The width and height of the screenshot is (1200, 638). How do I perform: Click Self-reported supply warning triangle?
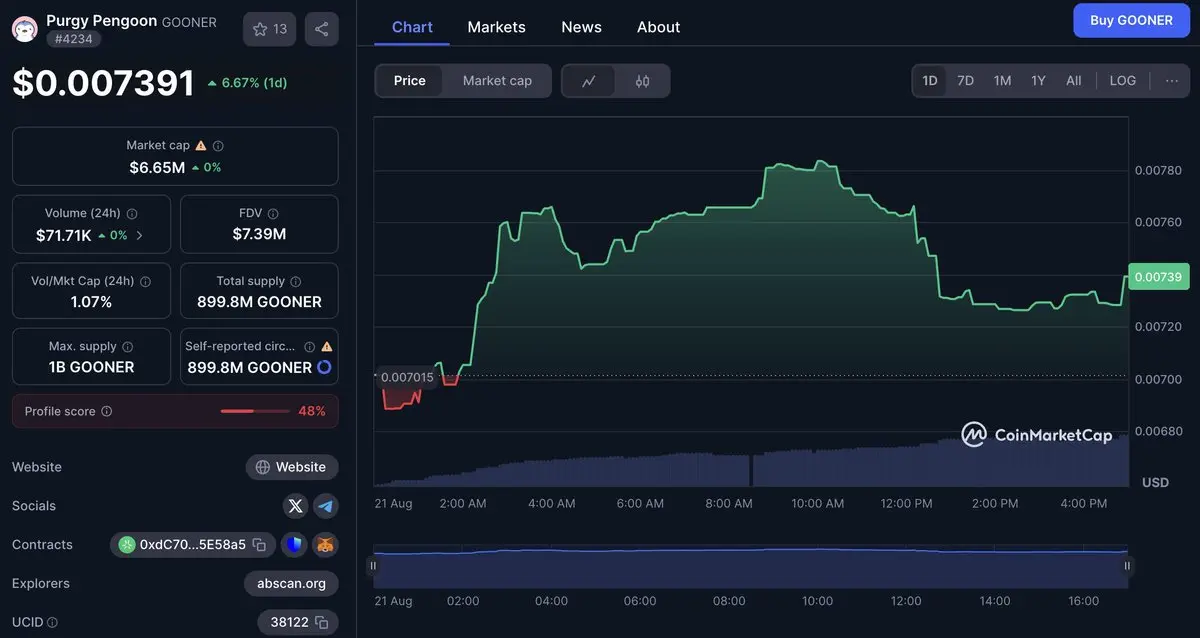coord(326,346)
